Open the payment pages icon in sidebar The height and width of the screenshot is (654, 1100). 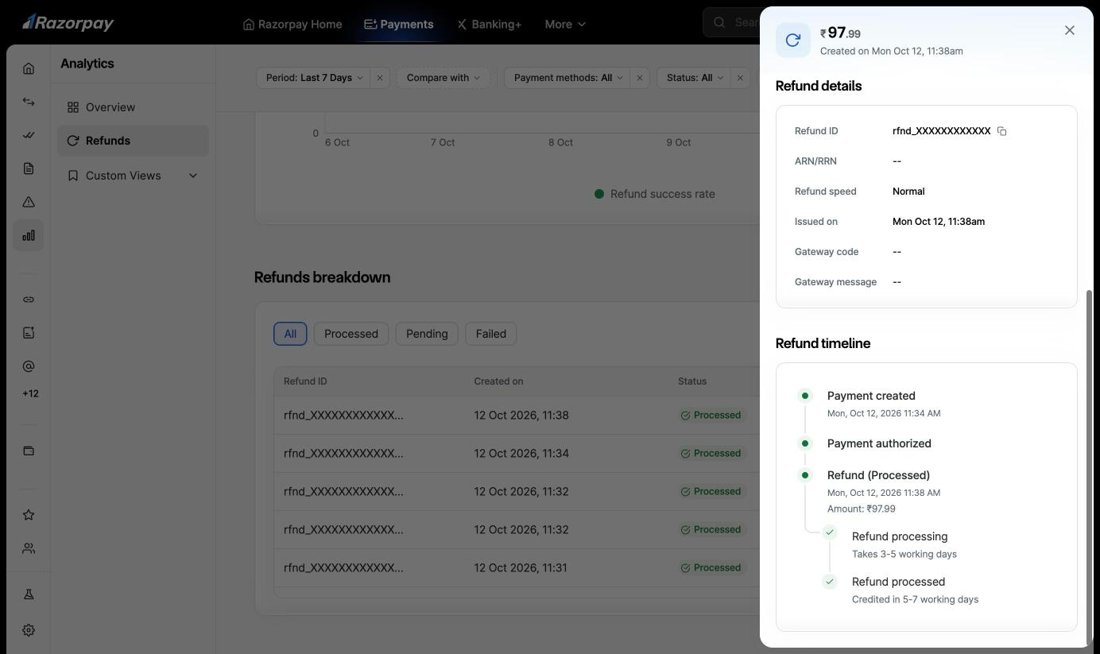coord(28,333)
